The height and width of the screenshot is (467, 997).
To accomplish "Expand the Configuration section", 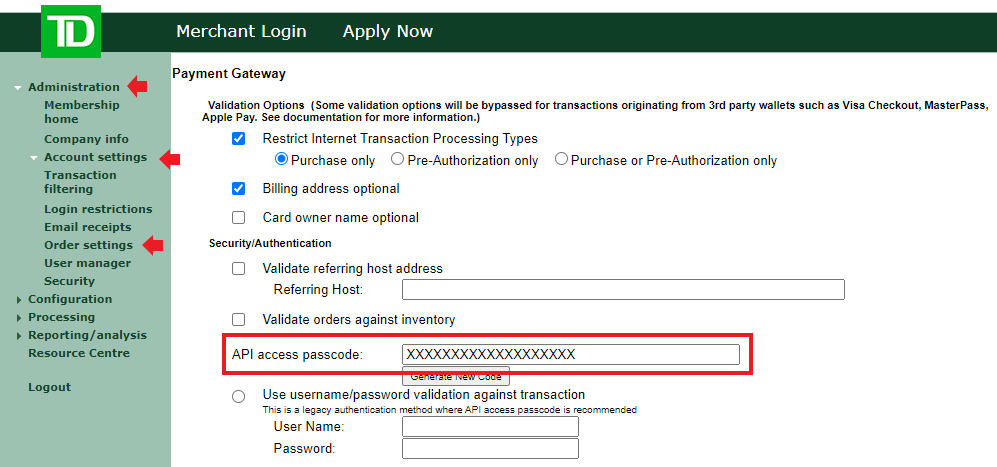I will point(19,300).
